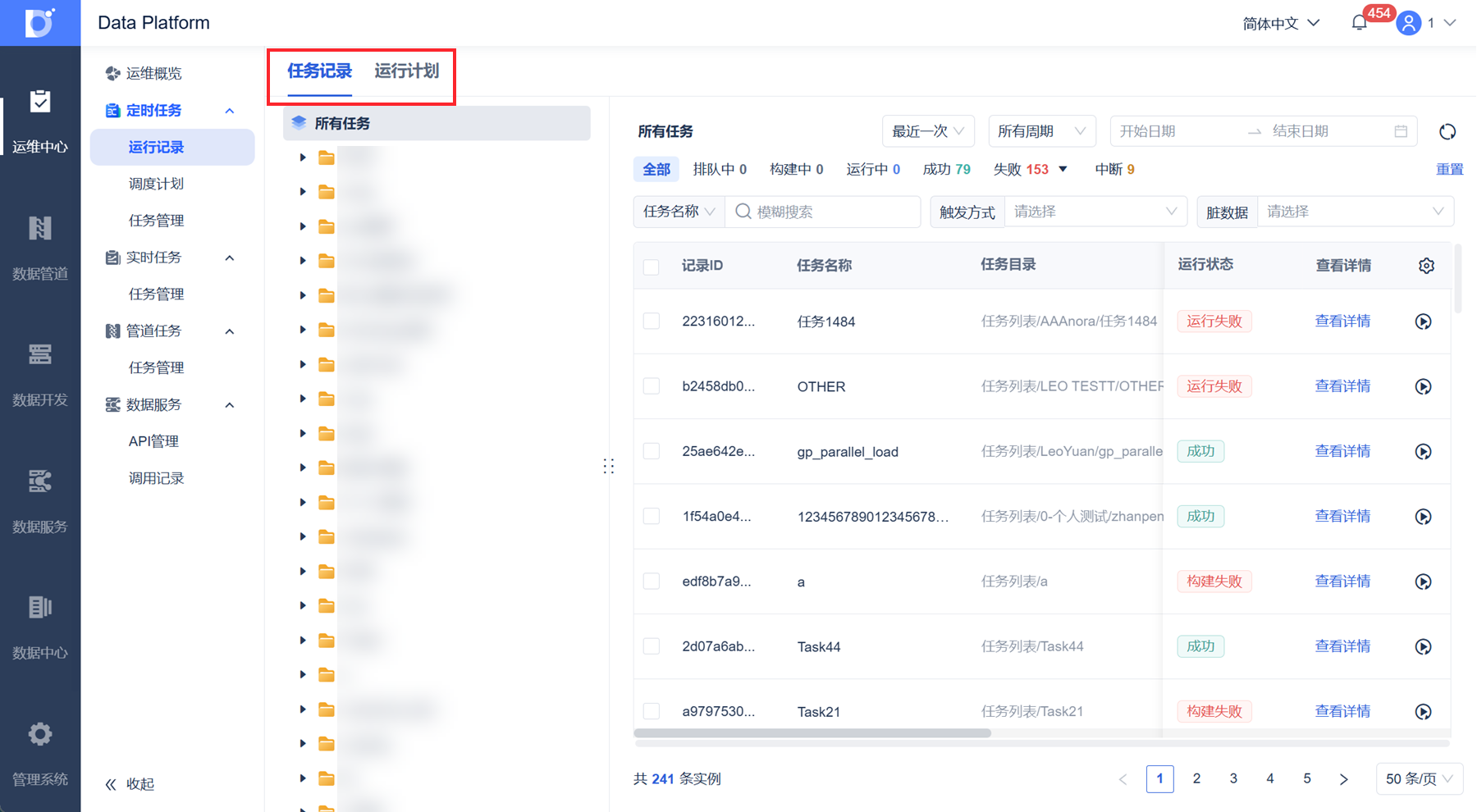
Task: Open the 任务名称 search type dropdown
Action: click(x=679, y=212)
